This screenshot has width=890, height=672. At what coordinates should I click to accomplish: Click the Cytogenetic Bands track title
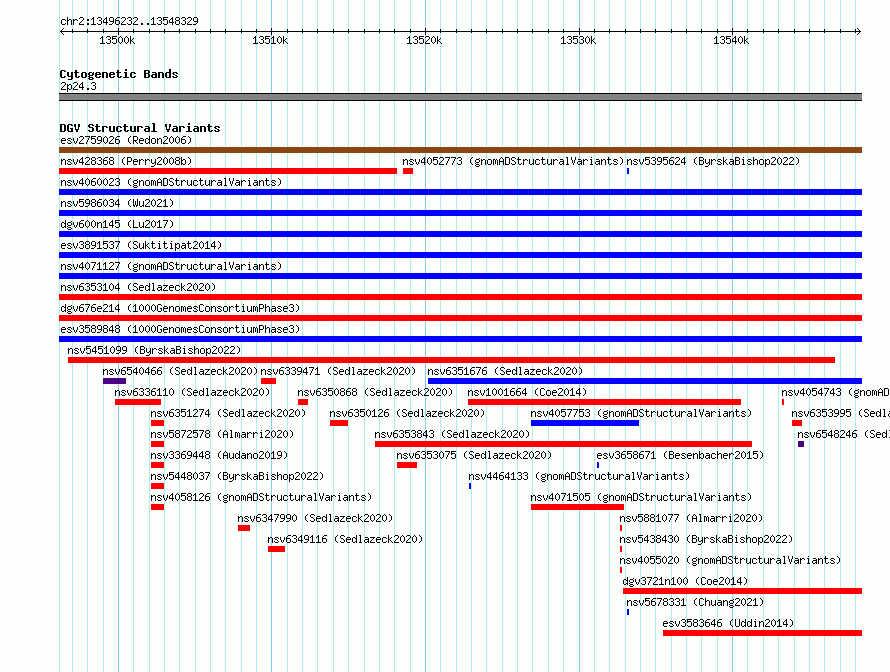tap(119, 74)
